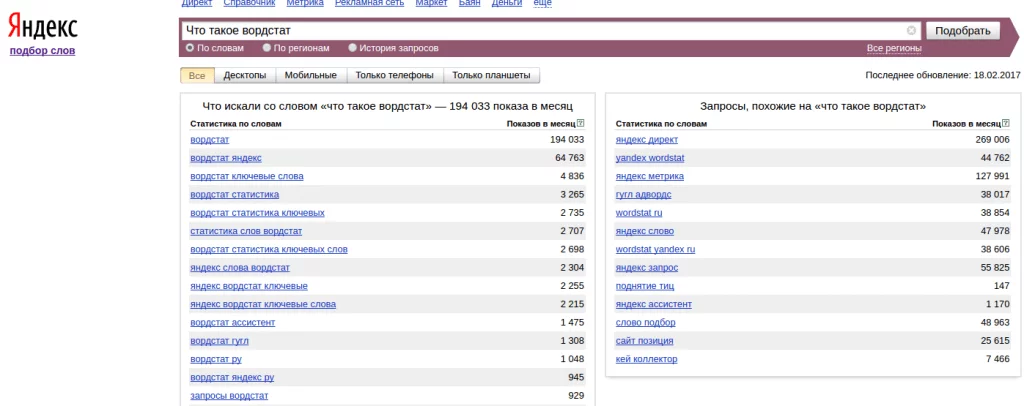Open the поднятие тиц similar query
The image size is (1024, 406).
(645, 286)
